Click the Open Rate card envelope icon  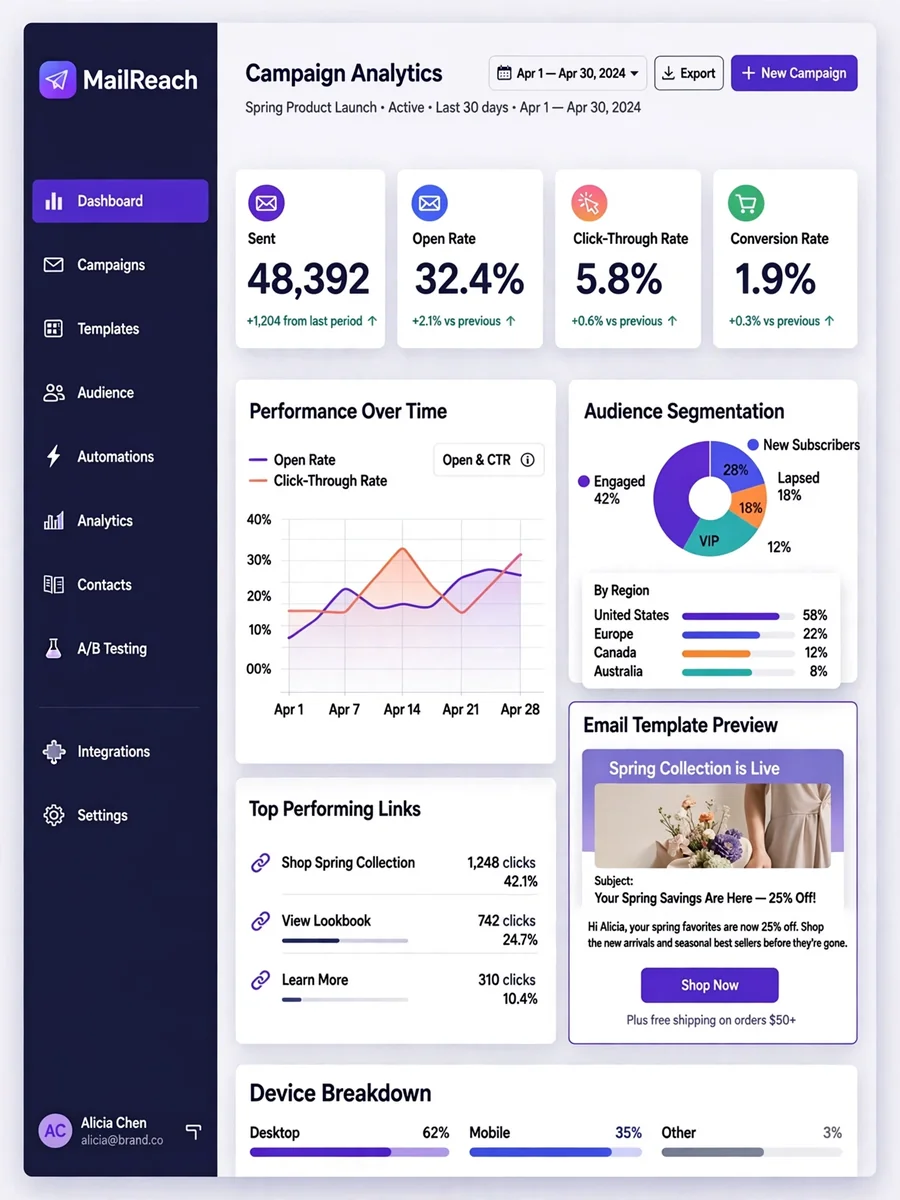click(x=430, y=203)
